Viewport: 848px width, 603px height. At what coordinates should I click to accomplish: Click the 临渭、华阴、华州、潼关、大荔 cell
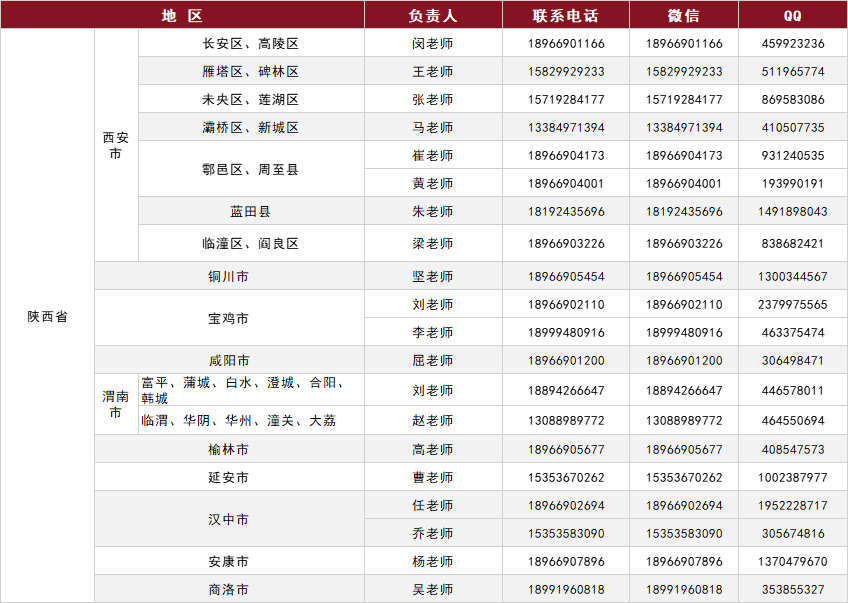pos(239,421)
